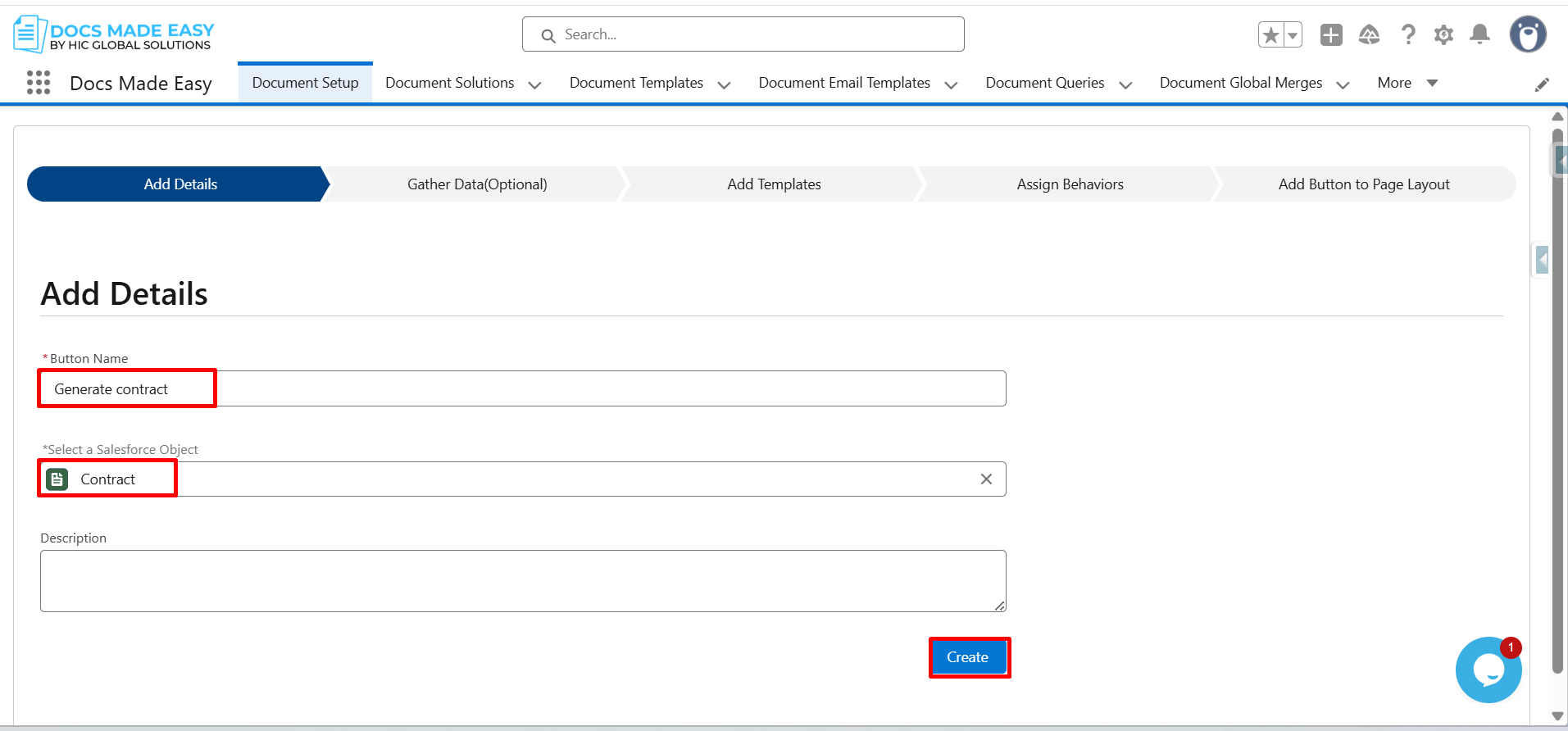Click the favorites star icon

tap(1270, 35)
